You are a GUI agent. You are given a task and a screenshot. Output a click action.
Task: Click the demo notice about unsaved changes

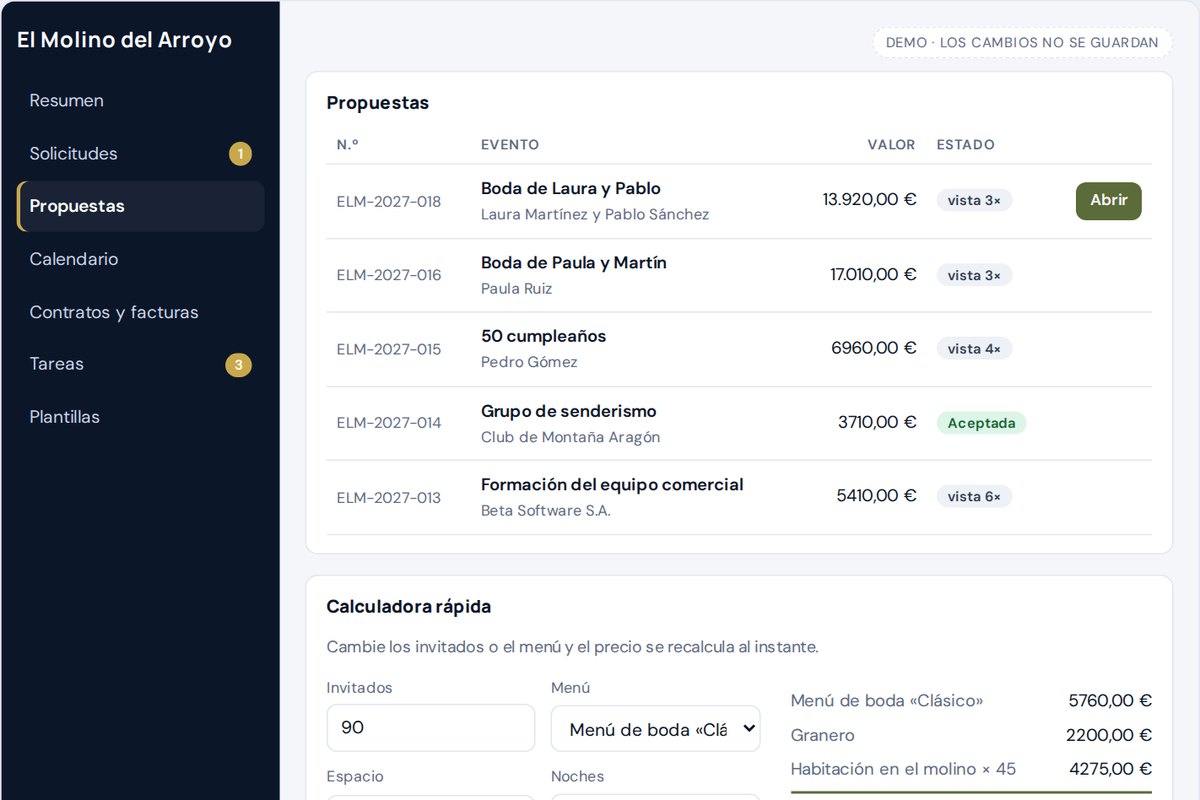(1022, 43)
